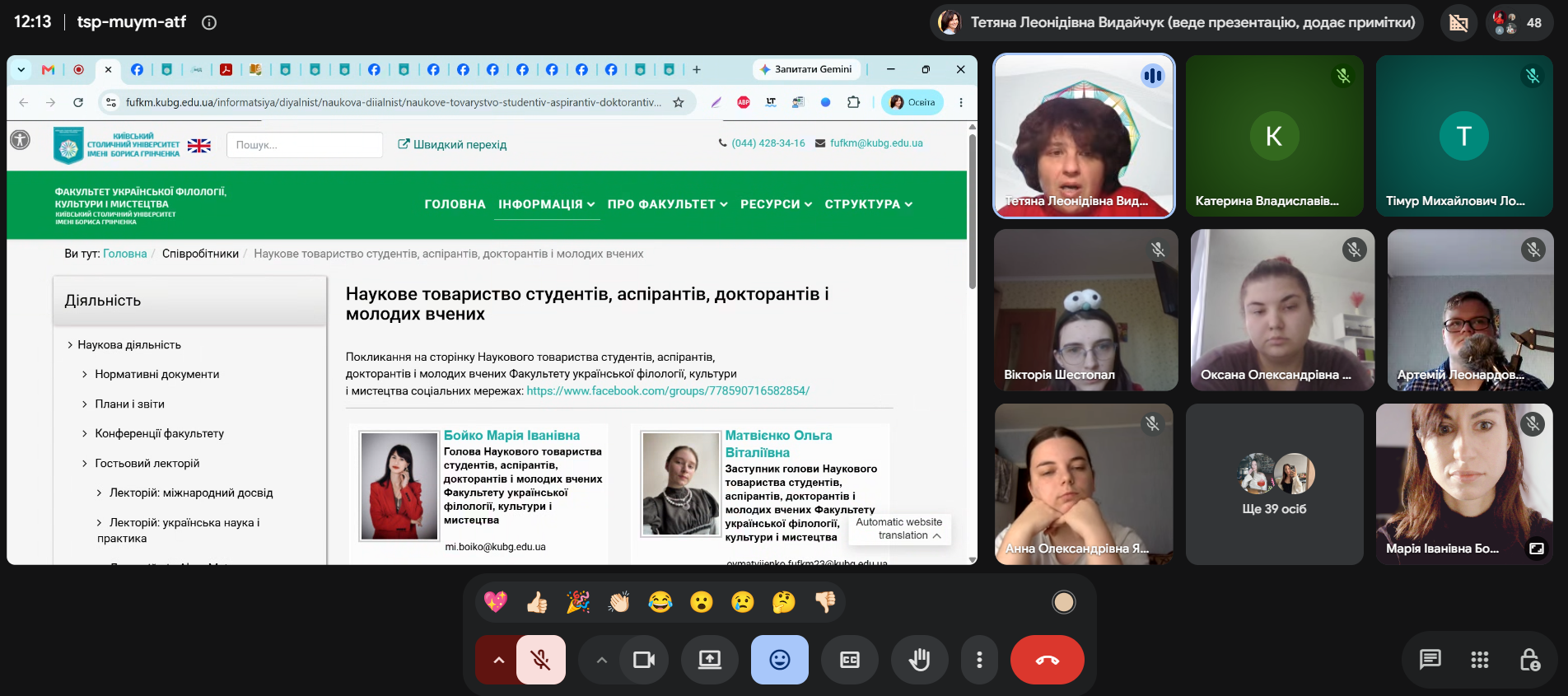Toggle closed captions
The width and height of the screenshot is (1568, 696).
click(850, 660)
